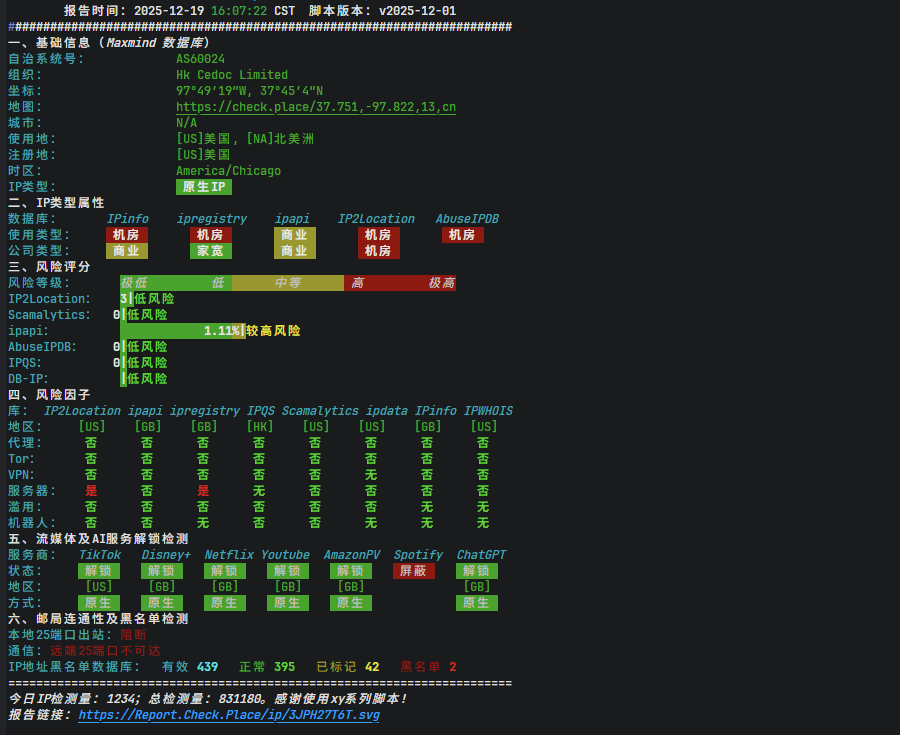The height and width of the screenshot is (735, 900).
Task: Click the red 机房 badge under AbuseIPDB
Action: 462,235
